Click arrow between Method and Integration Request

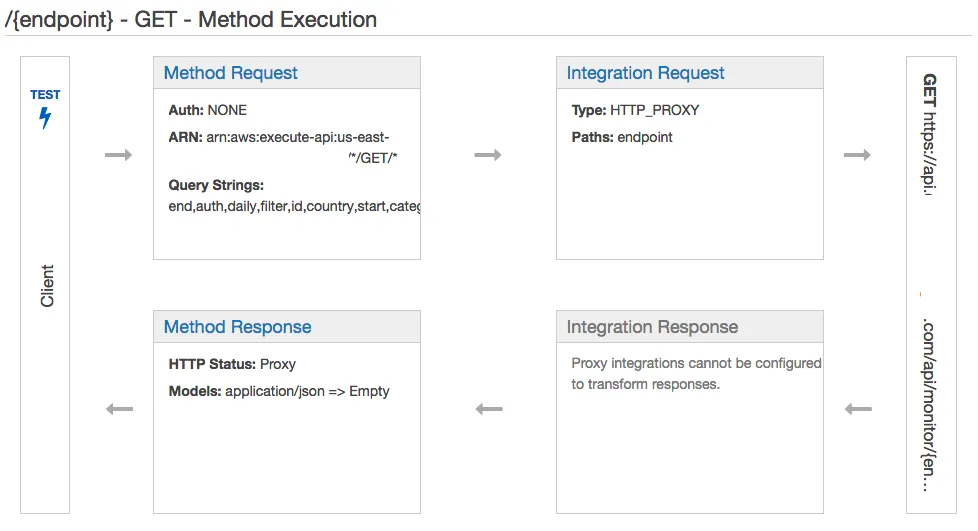point(488,155)
